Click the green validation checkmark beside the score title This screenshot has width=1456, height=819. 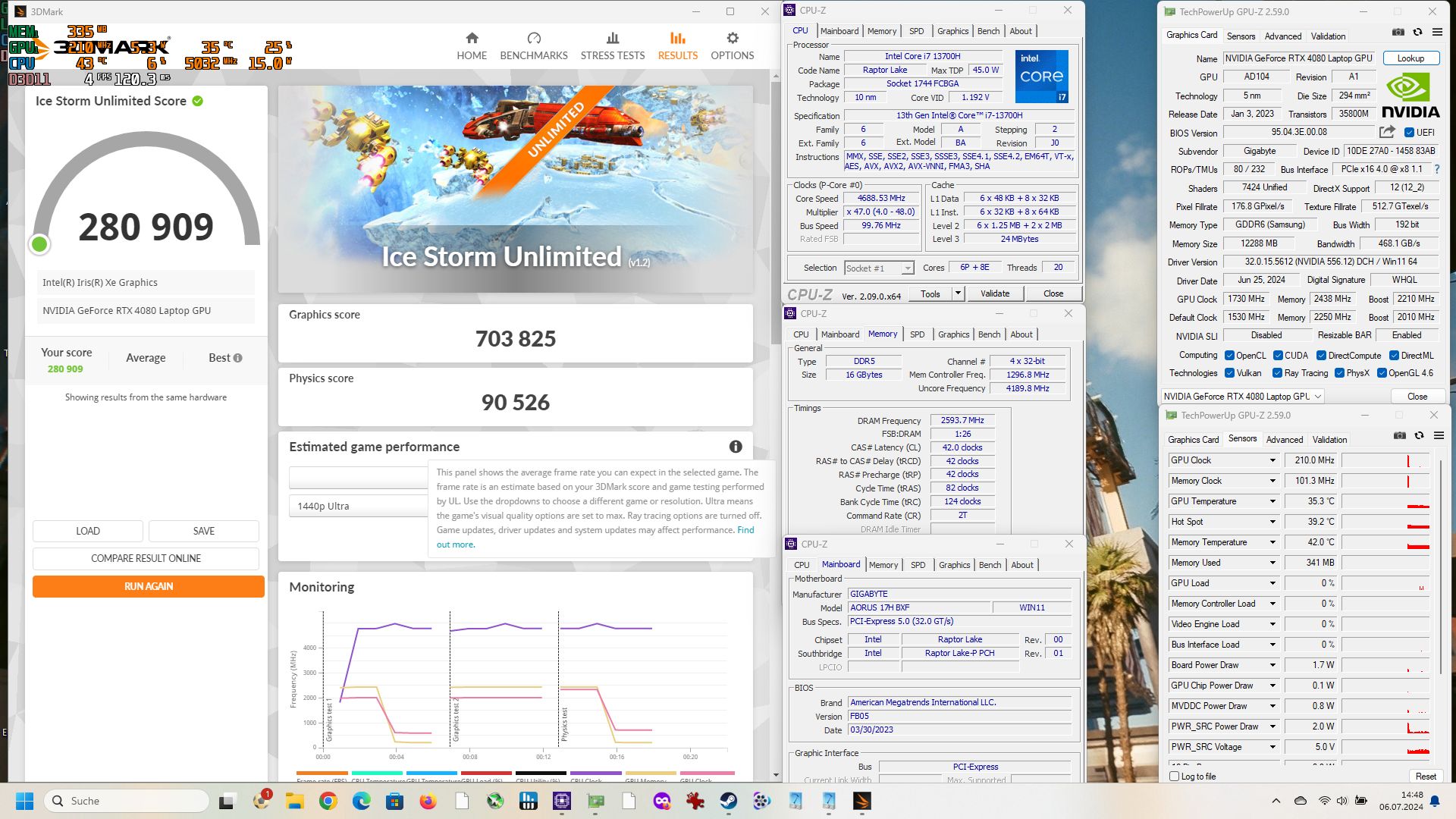pos(198,101)
